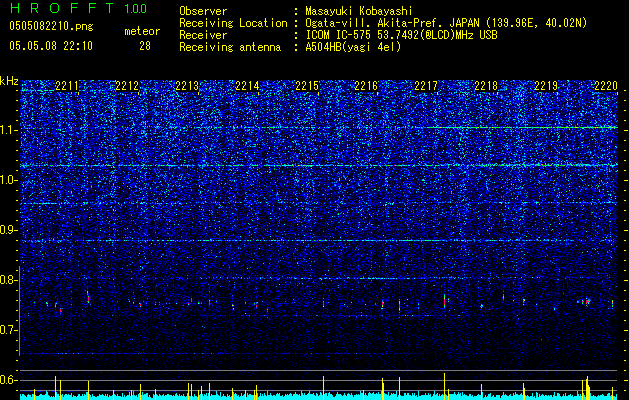Click the observer name Masayuki Kobayashi

click(359, 12)
